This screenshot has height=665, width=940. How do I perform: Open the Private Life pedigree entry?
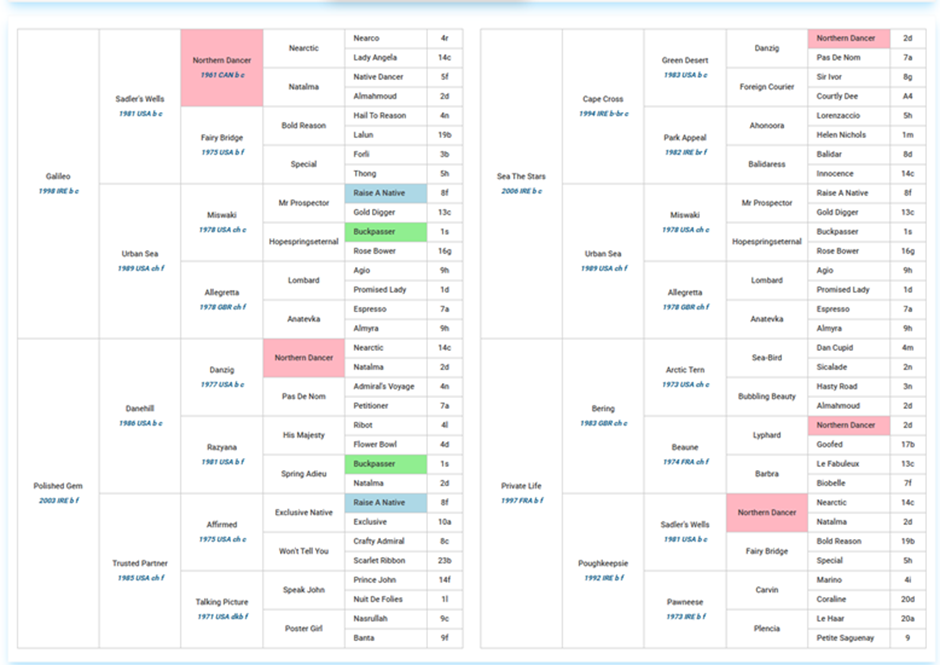[x=521, y=486]
